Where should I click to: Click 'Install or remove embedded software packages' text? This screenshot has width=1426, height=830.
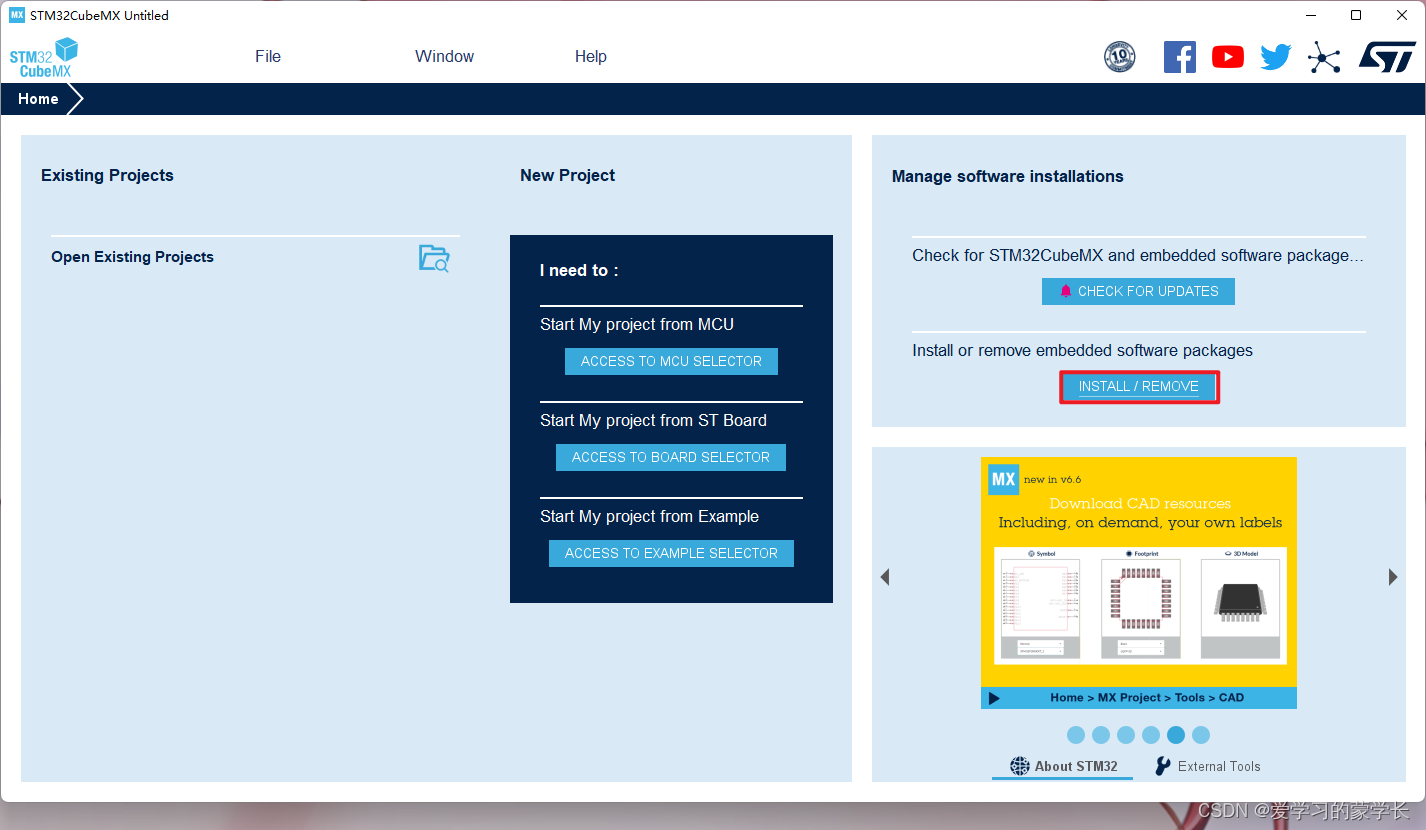[1083, 351]
